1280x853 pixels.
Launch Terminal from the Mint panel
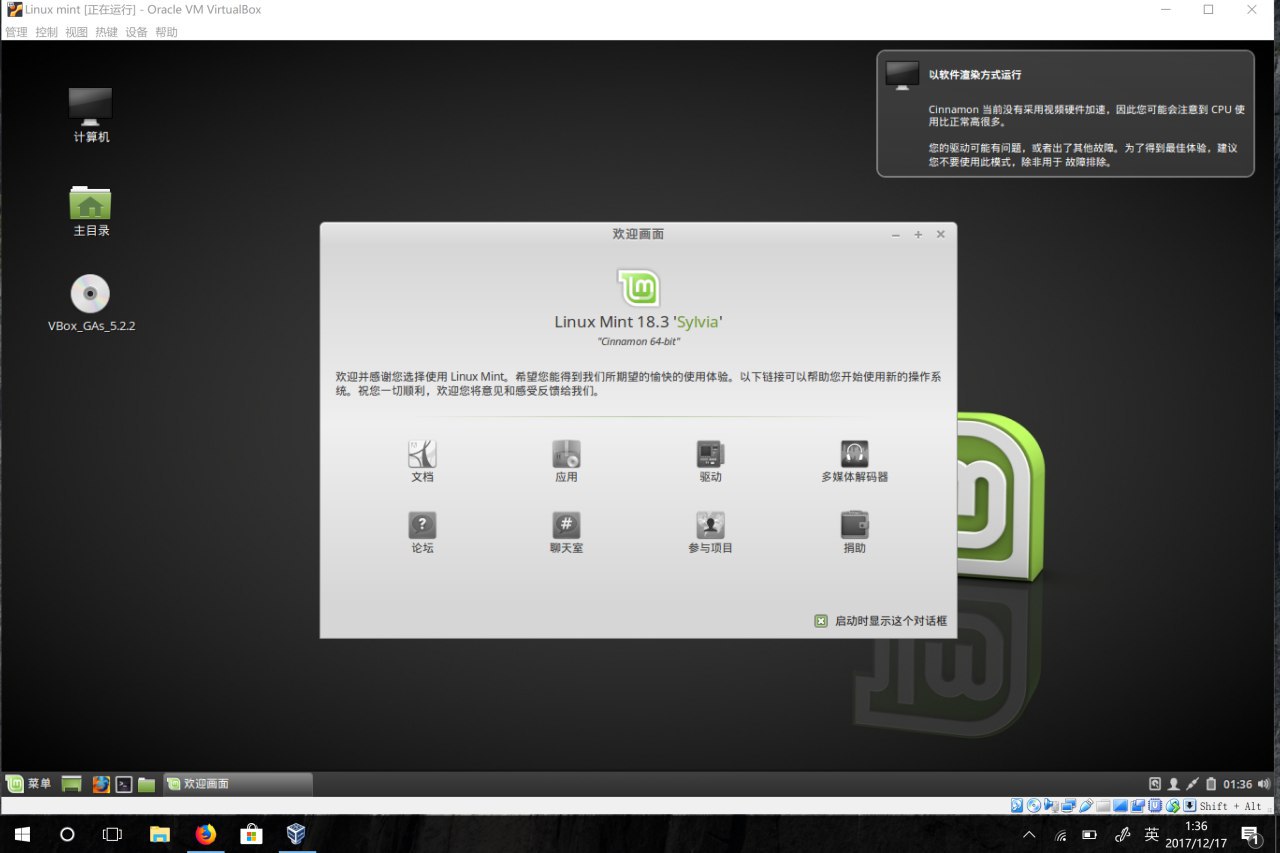(x=124, y=784)
